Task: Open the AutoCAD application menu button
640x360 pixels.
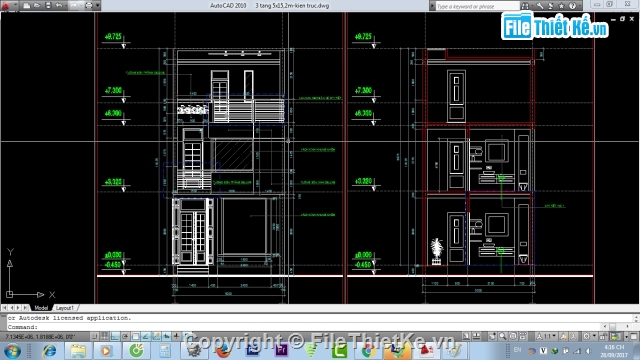Action: pos(5,6)
